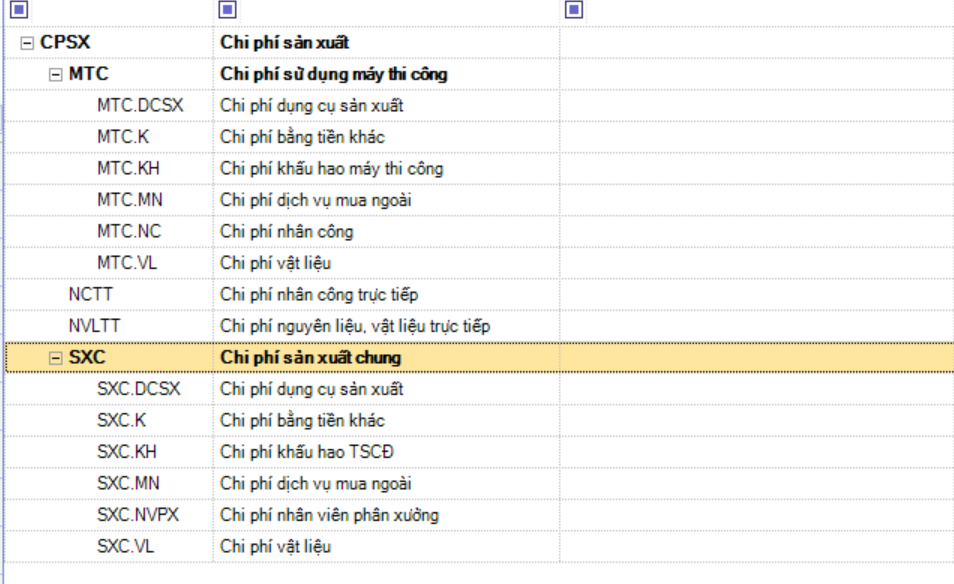Select the CPSX code row
The width and height of the screenshot is (954, 584).
click(65, 43)
